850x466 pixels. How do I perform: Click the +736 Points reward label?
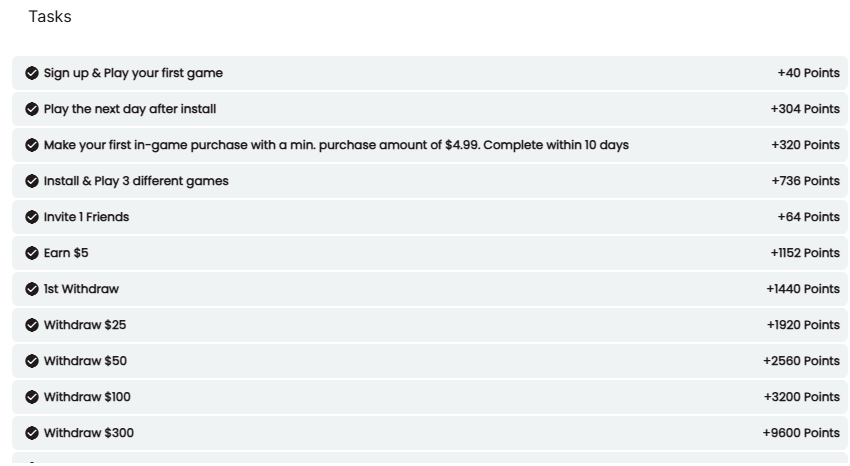[805, 181]
